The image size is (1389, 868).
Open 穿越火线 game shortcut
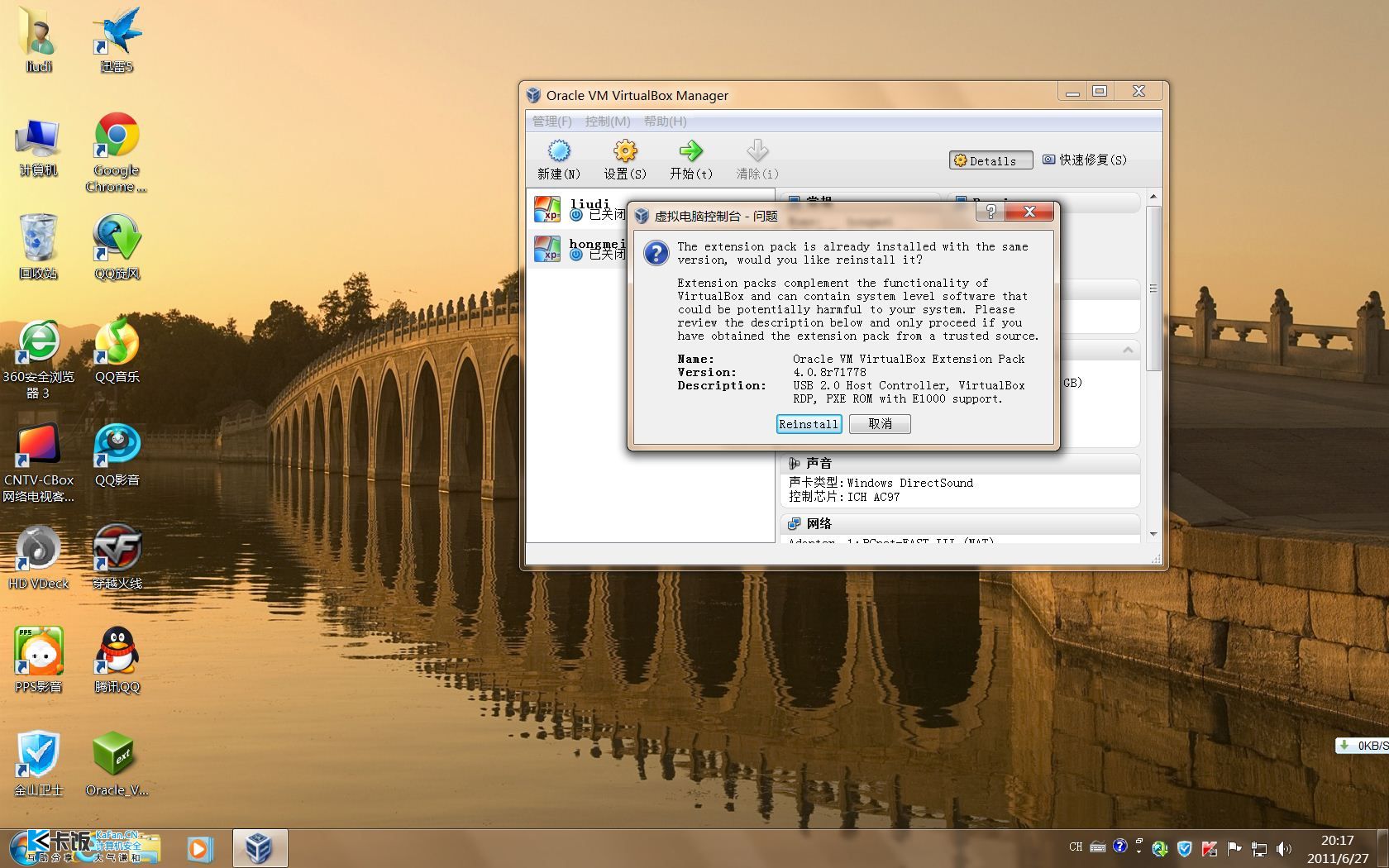pyautogui.click(x=117, y=558)
